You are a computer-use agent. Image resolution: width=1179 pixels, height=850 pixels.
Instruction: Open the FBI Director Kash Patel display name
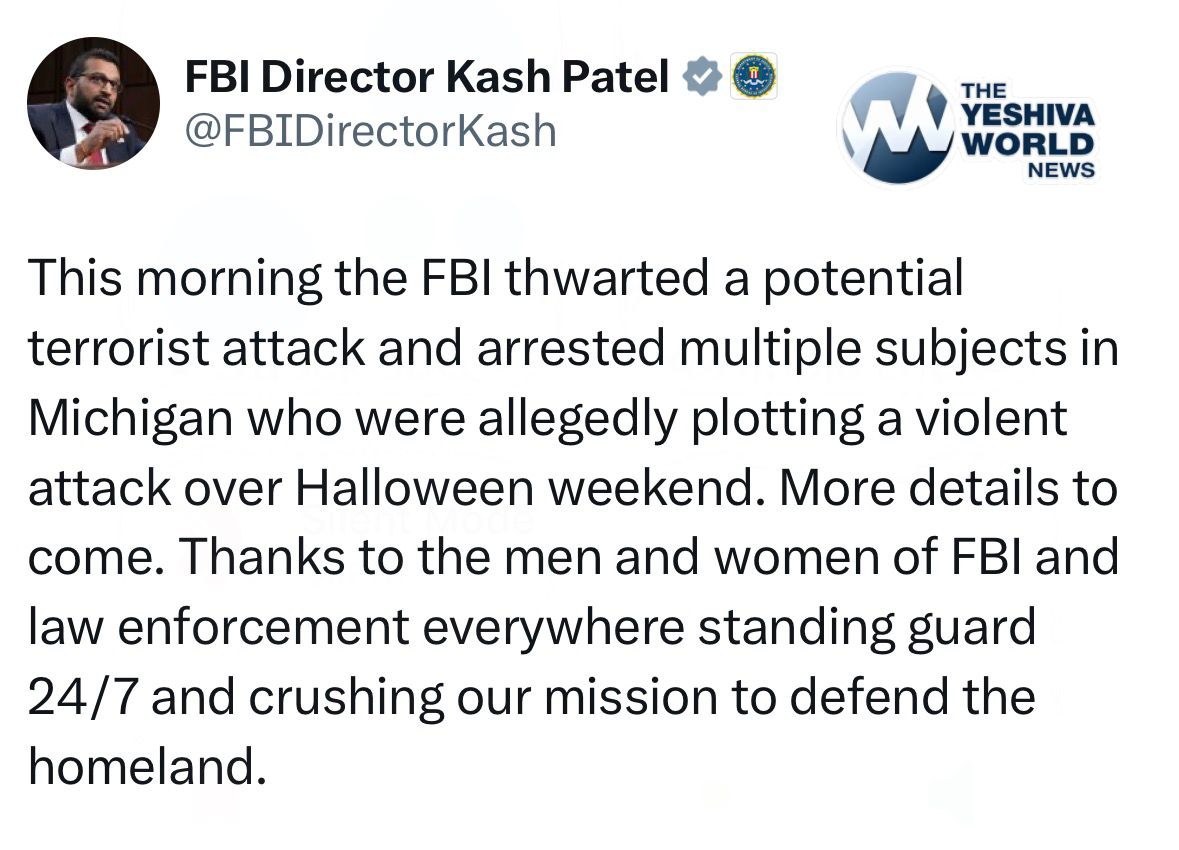coord(427,78)
